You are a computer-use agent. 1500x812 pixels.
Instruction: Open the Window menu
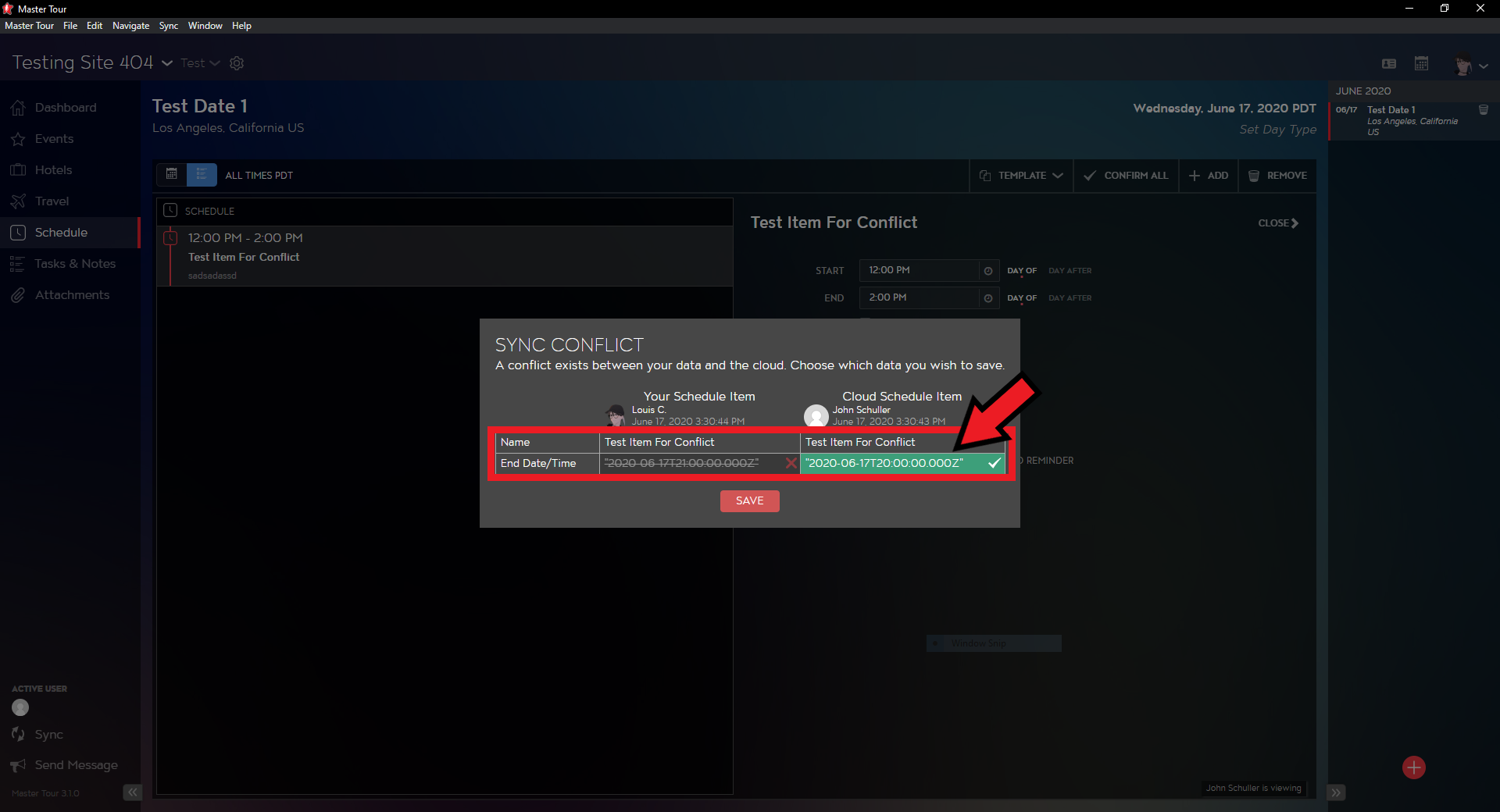coord(205,26)
